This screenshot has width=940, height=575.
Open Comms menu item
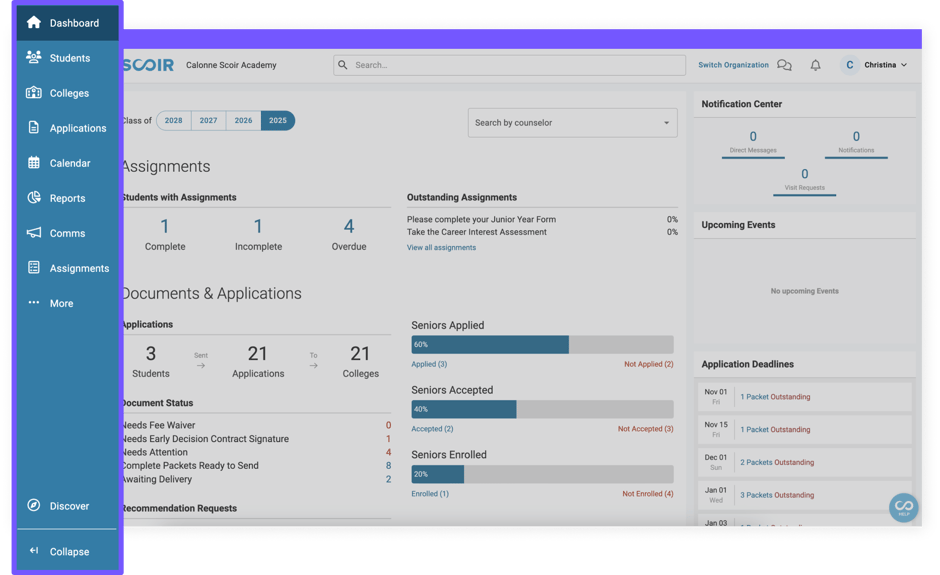click(67, 233)
